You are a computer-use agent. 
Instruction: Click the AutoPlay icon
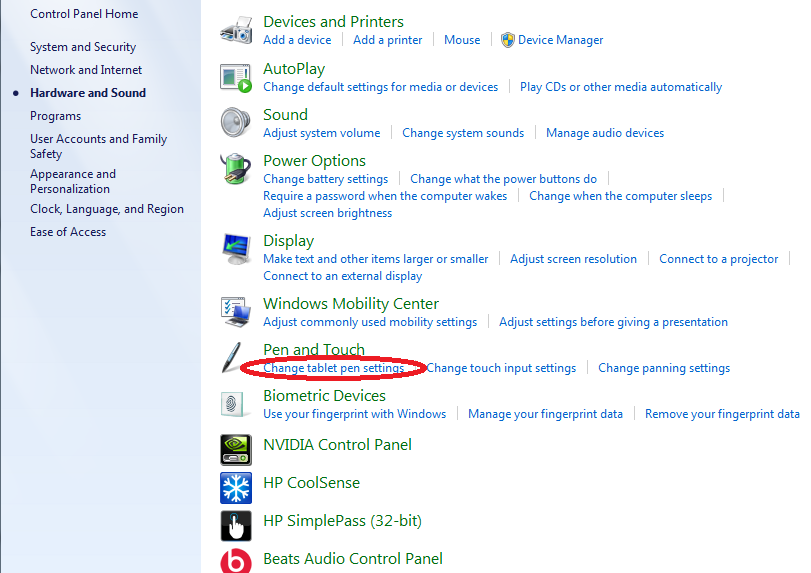pyautogui.click(x=236, y=78)
